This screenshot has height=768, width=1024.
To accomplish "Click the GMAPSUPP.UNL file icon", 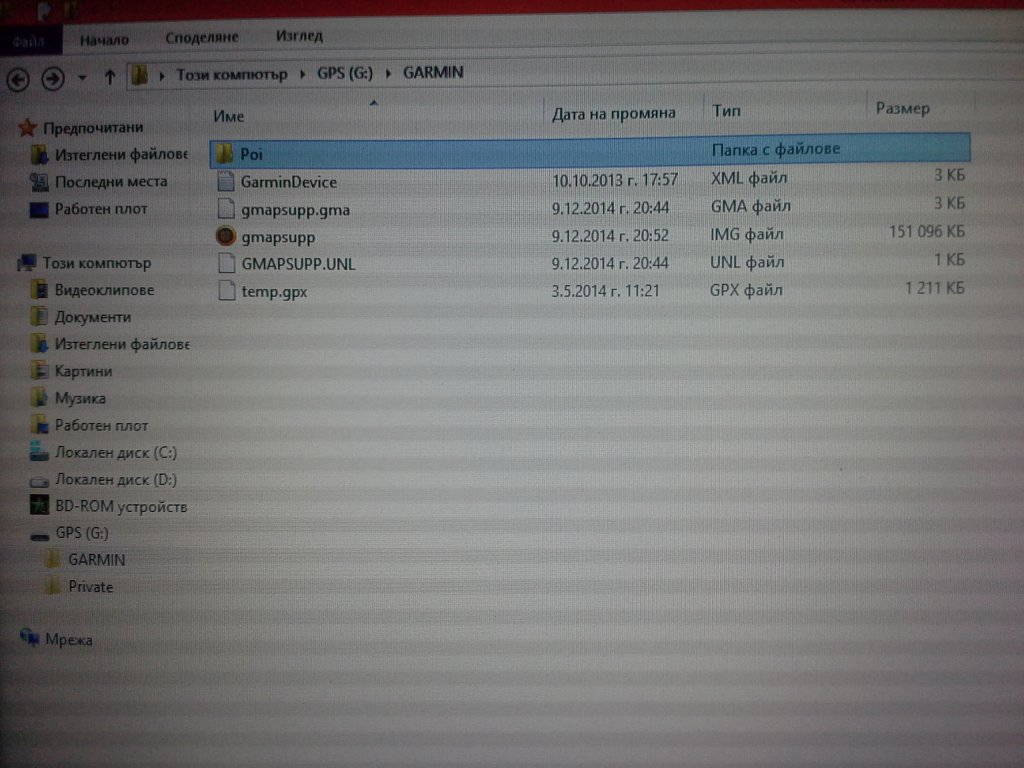I will [227, 263].
